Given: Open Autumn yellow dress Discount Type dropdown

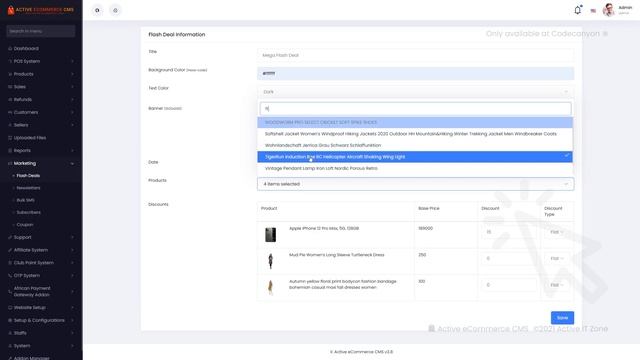Looking at the screenshot, I should tap(557, 285).
